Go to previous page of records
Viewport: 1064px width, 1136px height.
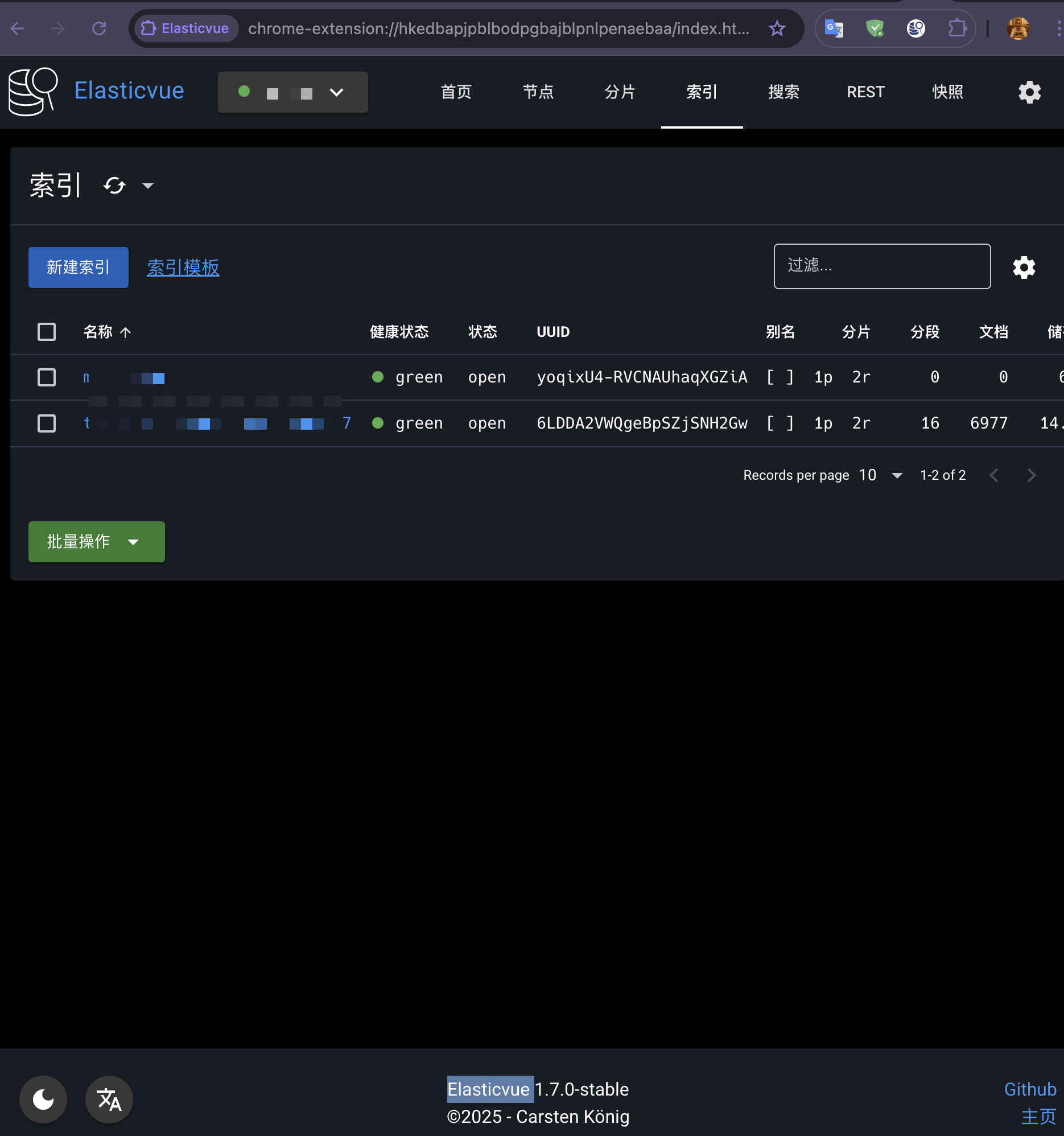click(x=994, y=475)
